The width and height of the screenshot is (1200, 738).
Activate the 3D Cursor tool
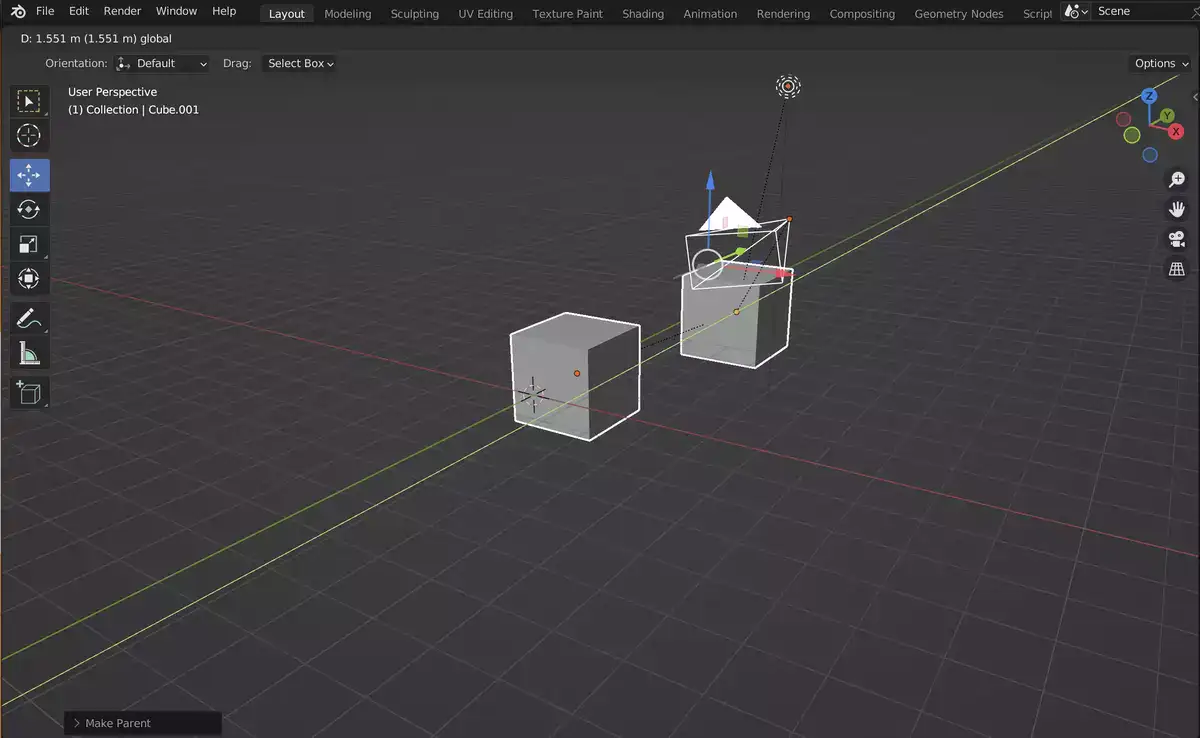29,135
